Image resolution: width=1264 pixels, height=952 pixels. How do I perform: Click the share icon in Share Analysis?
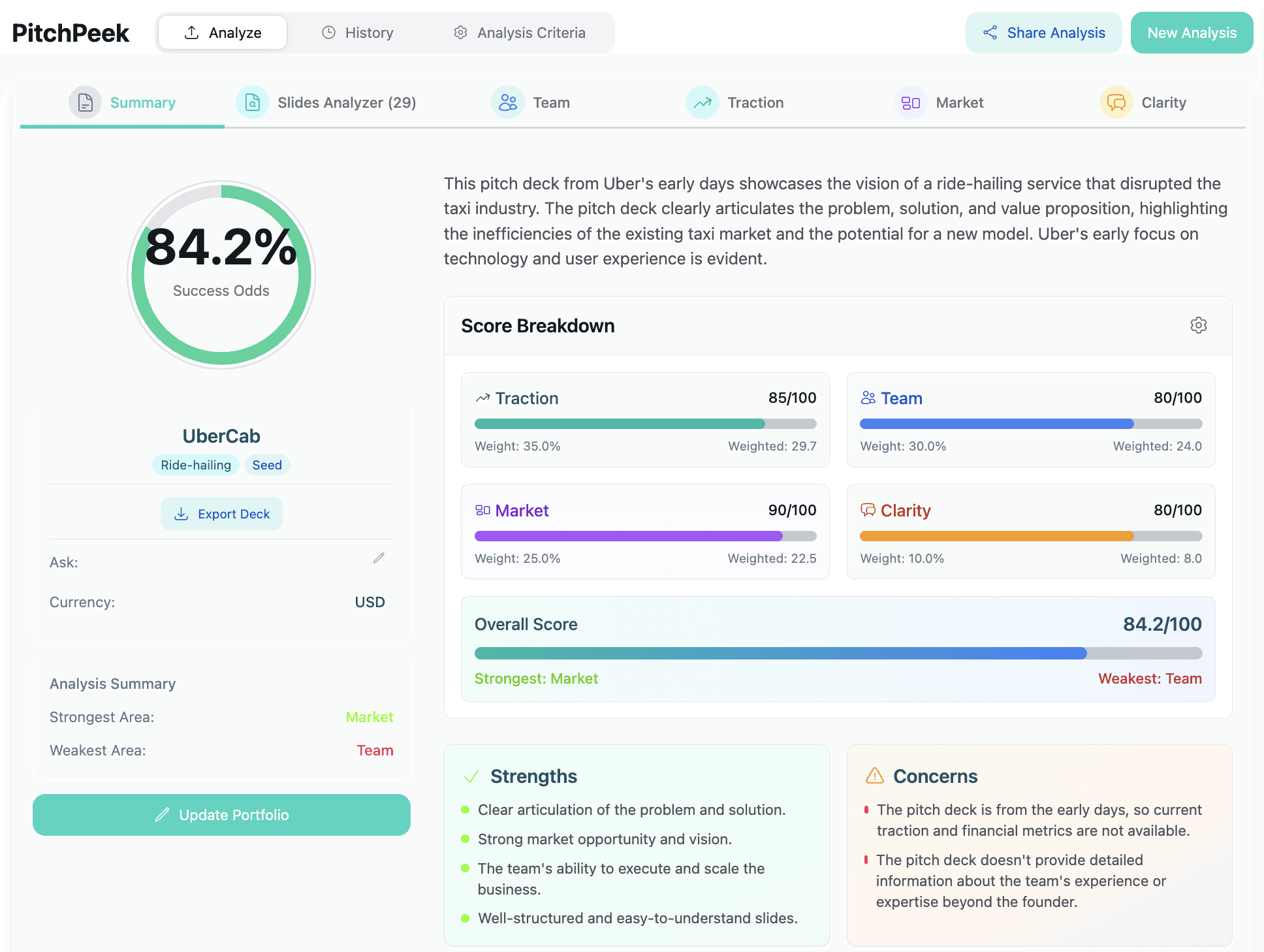click(990, 33)
